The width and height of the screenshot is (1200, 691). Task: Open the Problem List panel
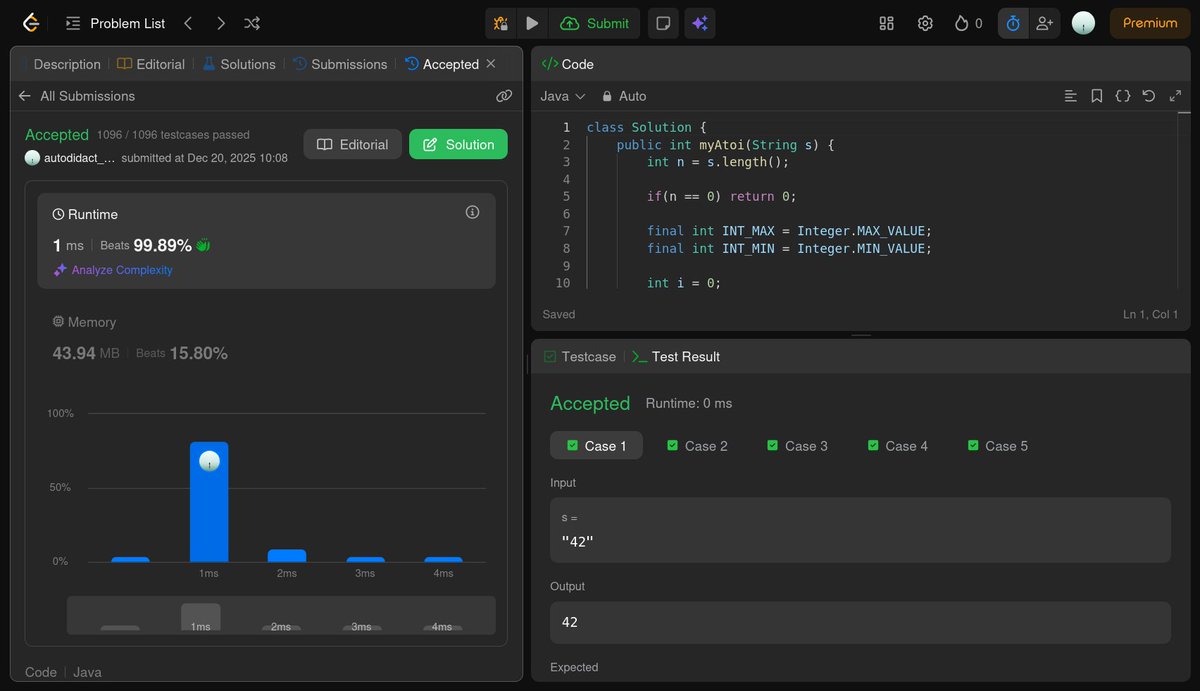click(x=115, y=23)
